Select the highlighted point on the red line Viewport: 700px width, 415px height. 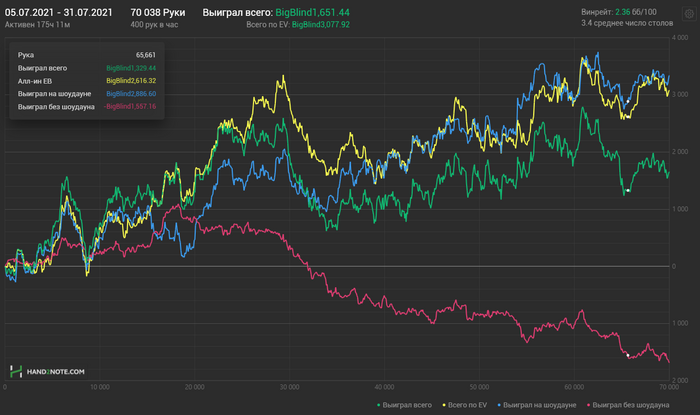[x=628, y=356]
